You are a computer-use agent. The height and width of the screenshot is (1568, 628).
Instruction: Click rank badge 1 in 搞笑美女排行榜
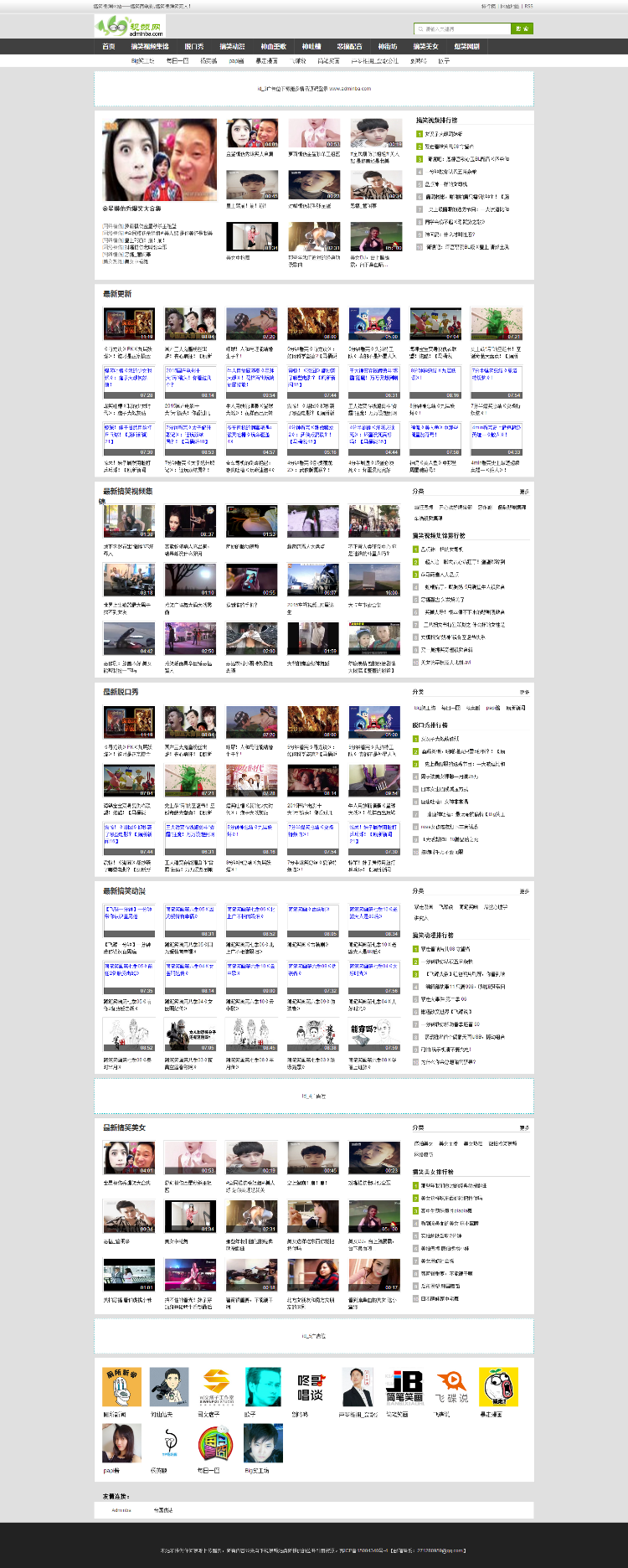(415, 1185)
